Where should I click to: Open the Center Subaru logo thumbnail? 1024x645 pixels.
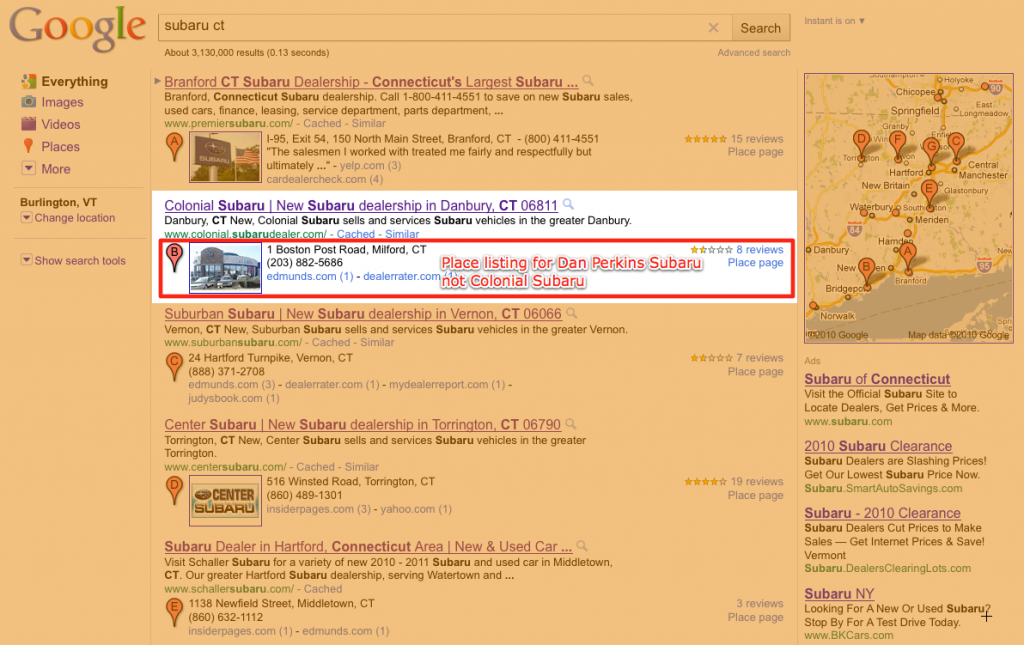tap(225, 501)
